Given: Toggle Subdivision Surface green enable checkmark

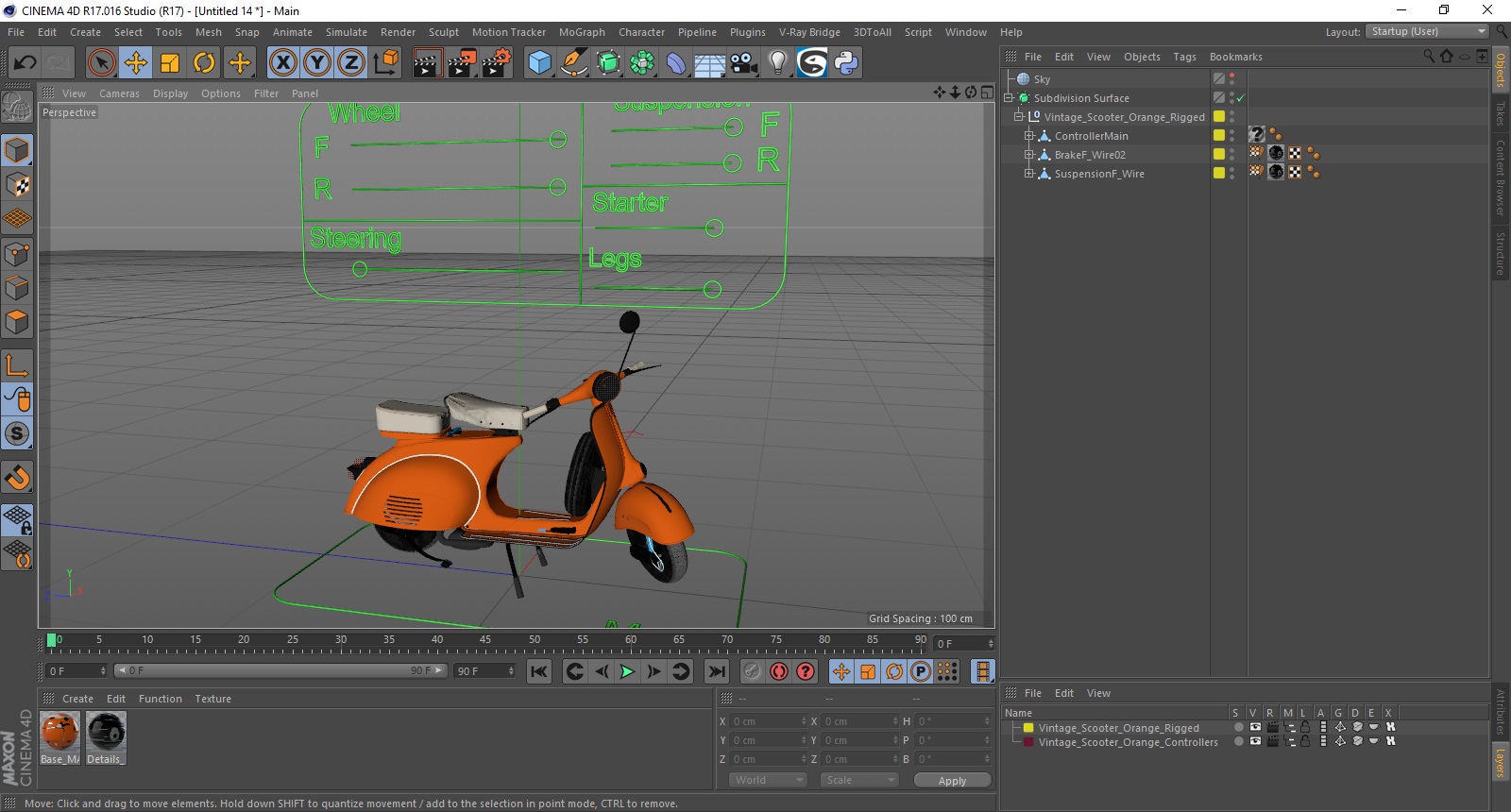Looking at the screenshot, I should (1241, 98).
